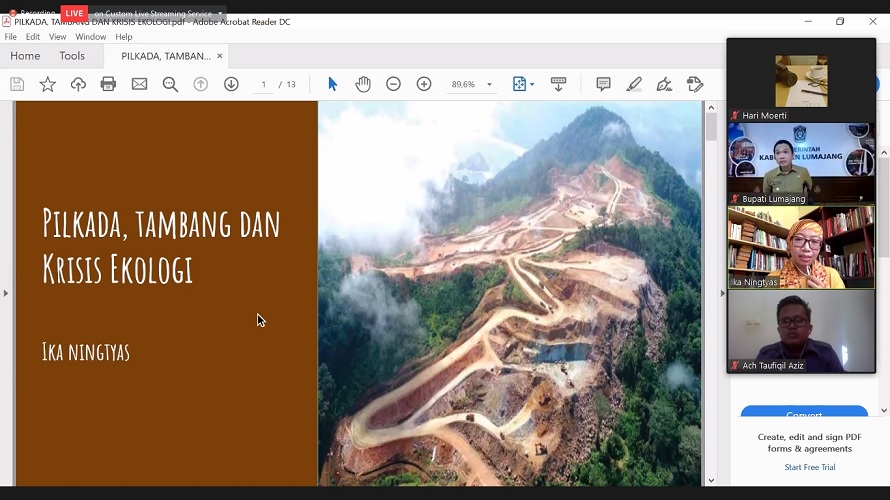Go to next page arrow
Image resolution: width=890 pixels, height=500 pixels.
231,85
